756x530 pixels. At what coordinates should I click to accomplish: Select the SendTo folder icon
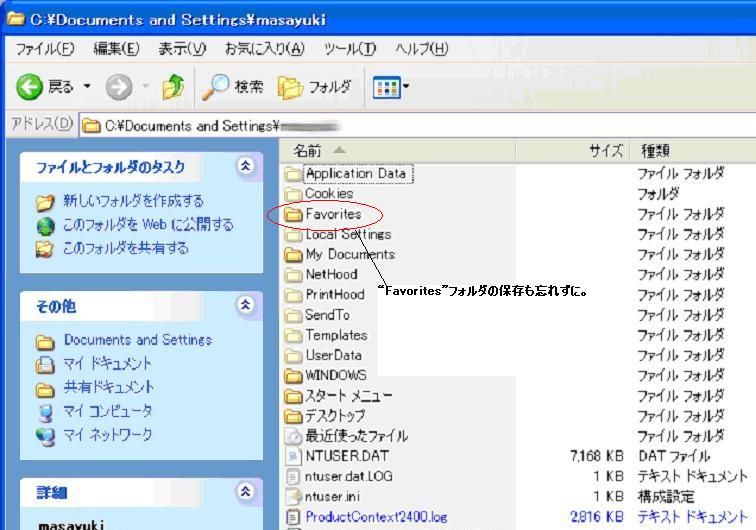[x=293, y=316]
